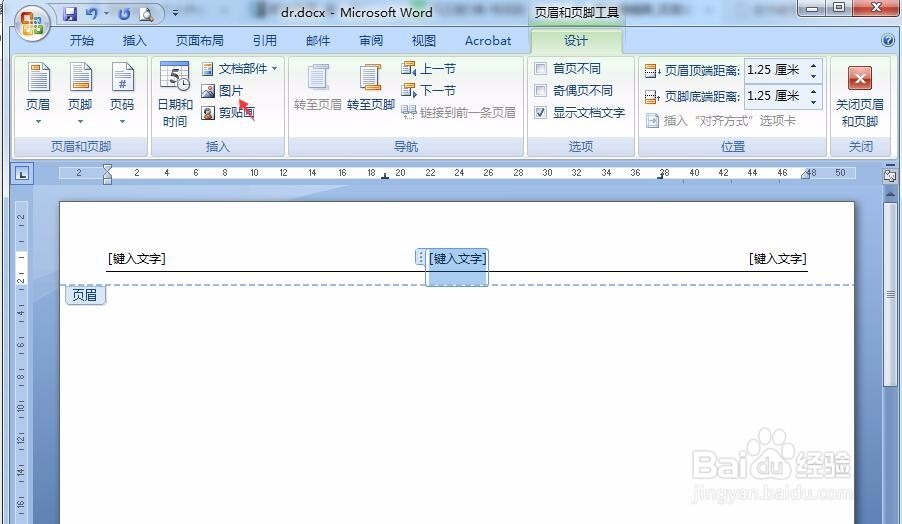Click right [键入文字] header placeholder
Image resolution: width=902 pixels, height=524 pixels.
(x=778, y=259)
